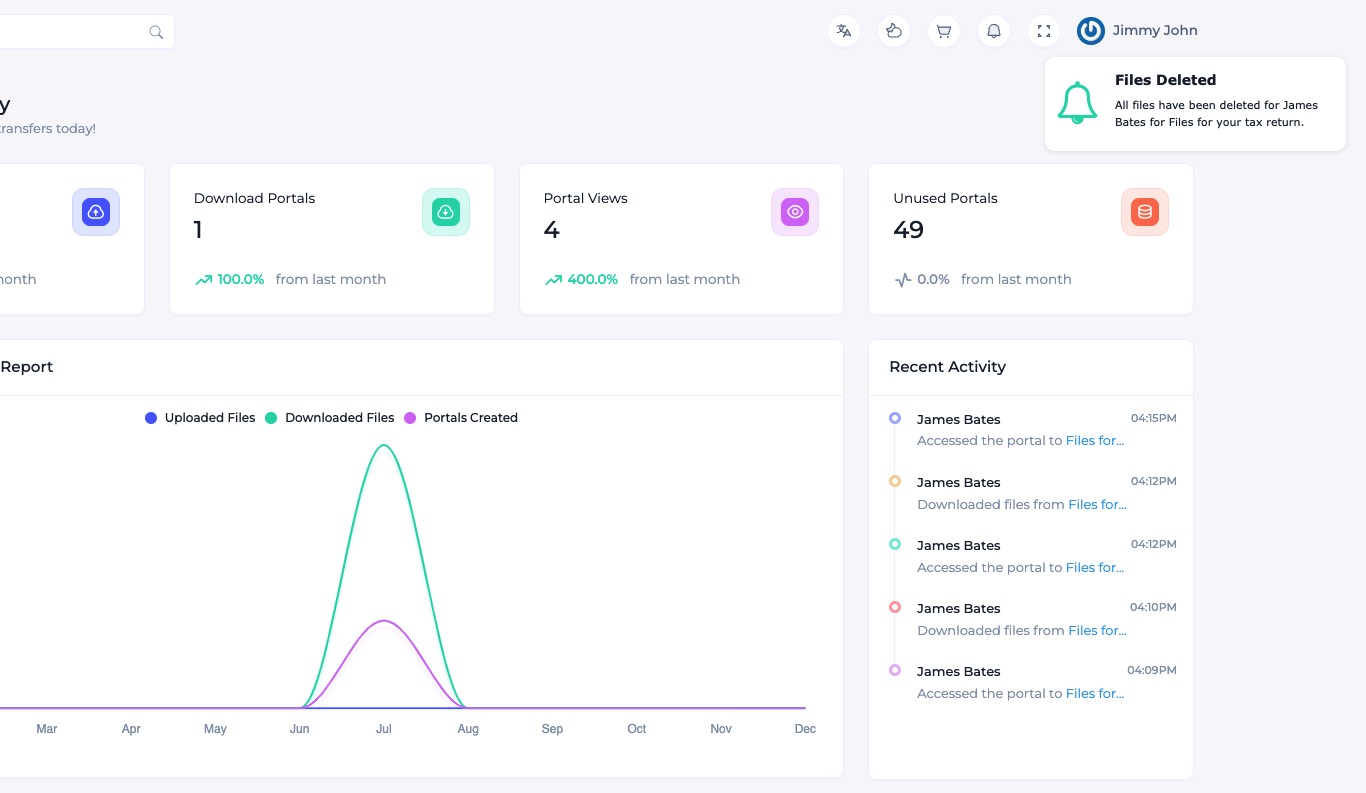Click the green 04:12PM timeline marker dot
The width and height of the screenshot is (1366, 793).
pos(895,544)
